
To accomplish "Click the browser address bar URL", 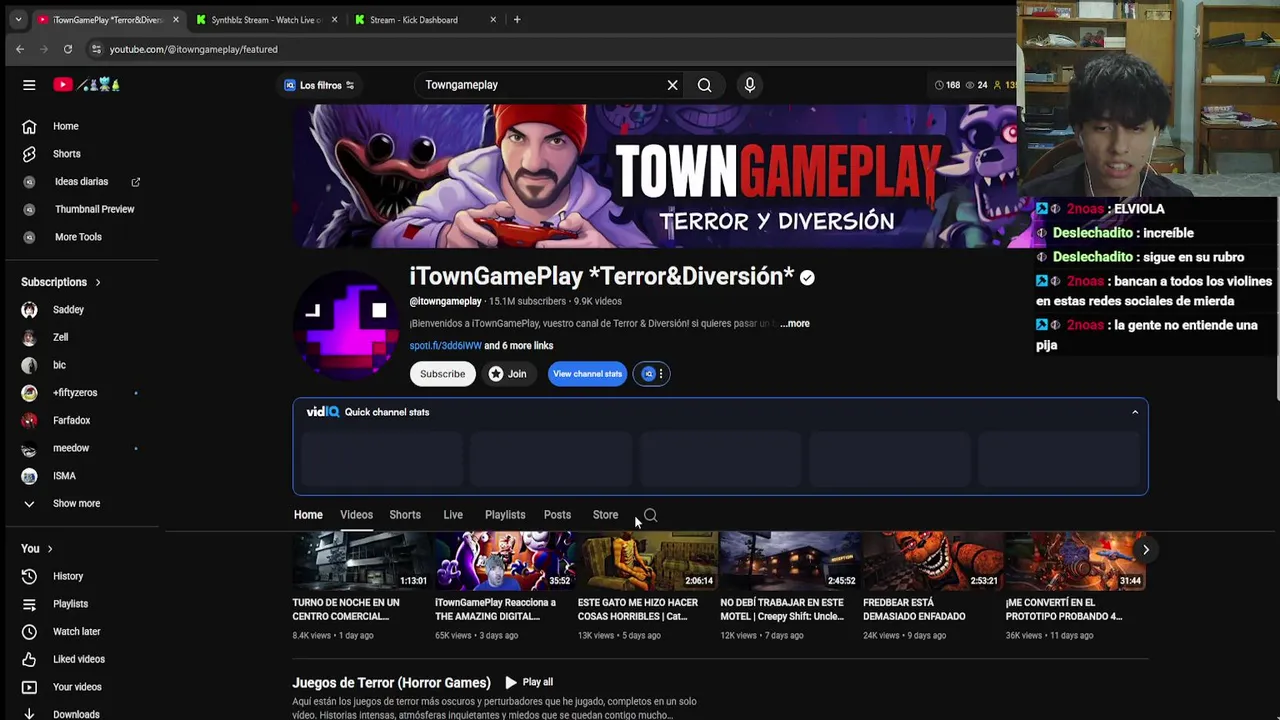I will (193, 49).
